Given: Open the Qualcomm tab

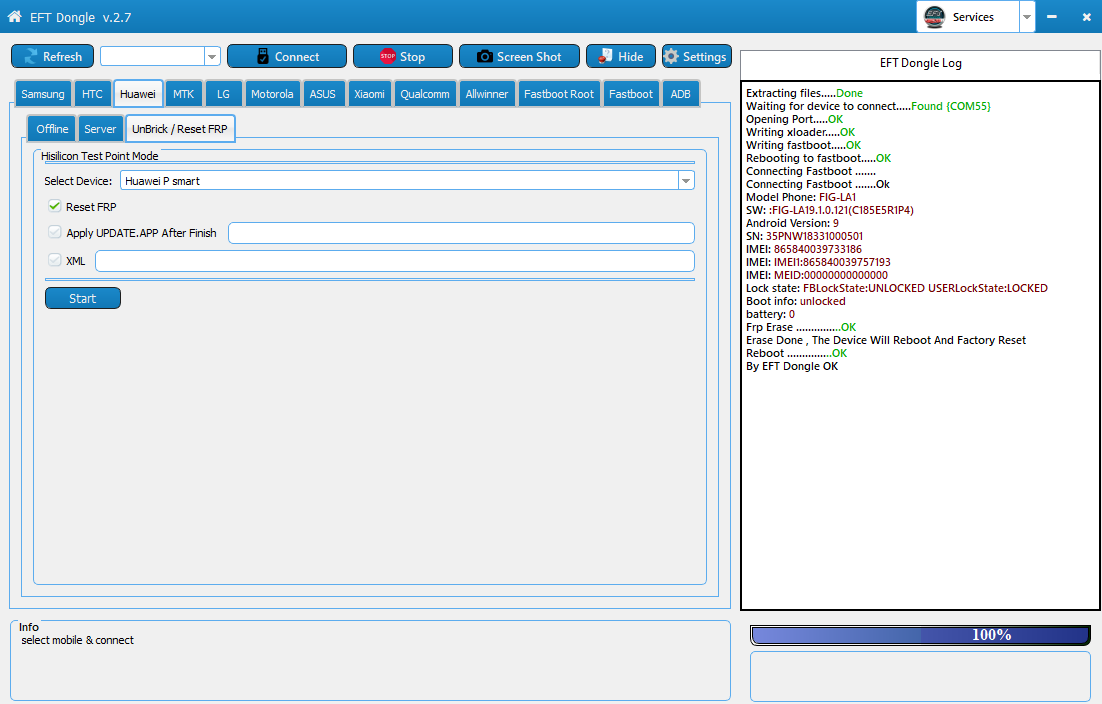Looking at the screenshot, I should click(424, 93).
